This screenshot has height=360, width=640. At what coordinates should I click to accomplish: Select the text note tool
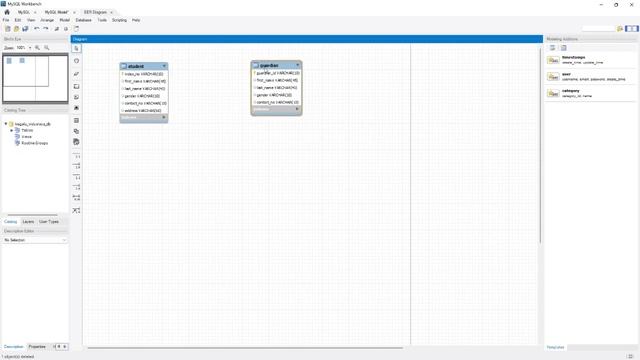(76, 97)
